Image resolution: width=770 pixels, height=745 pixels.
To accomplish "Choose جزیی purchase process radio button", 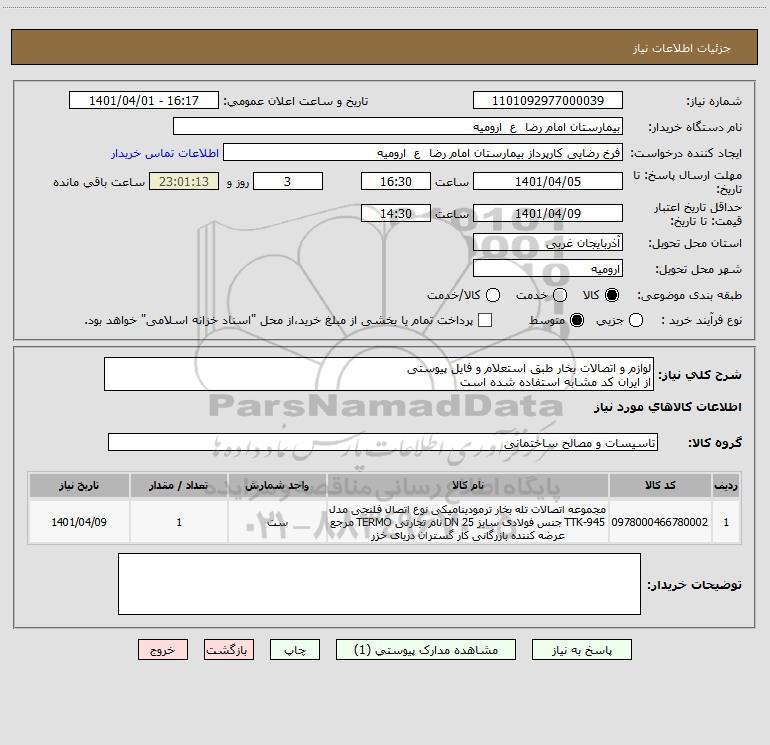I will tap(635, 320).
